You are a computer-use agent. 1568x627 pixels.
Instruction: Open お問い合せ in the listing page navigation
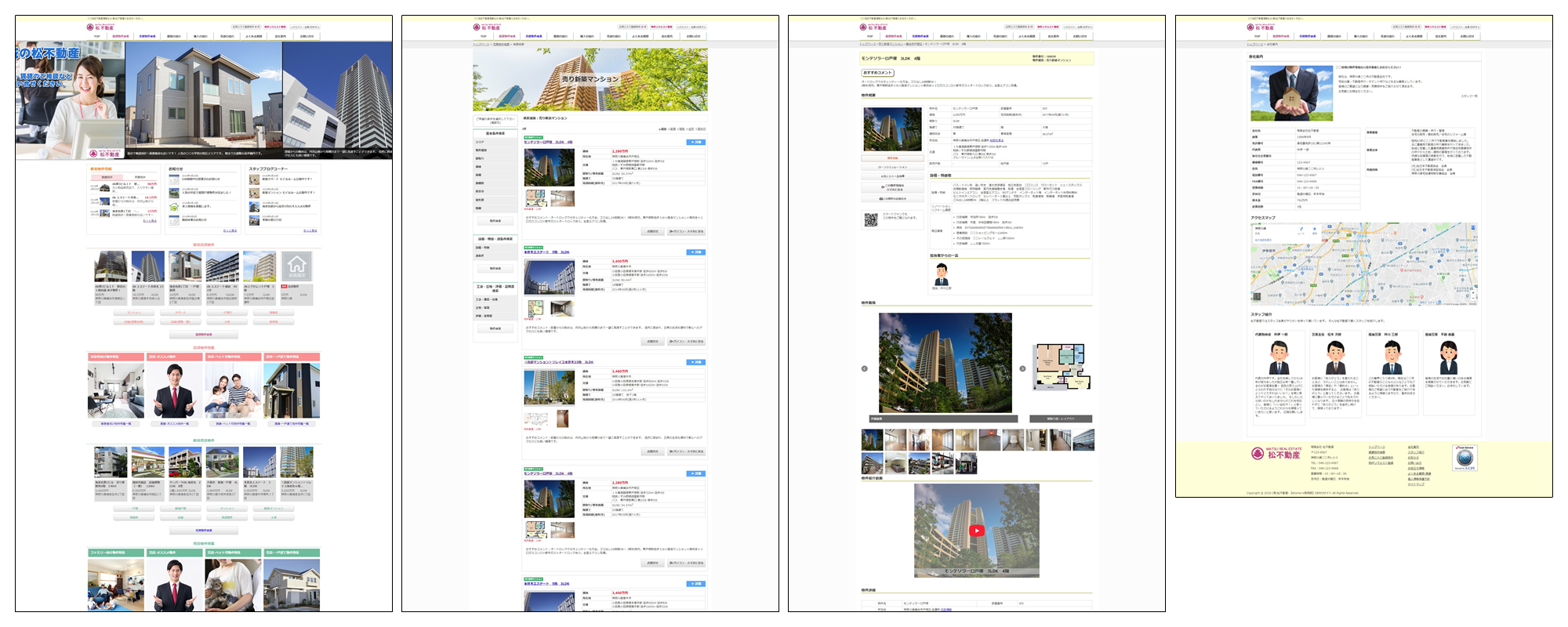pyautogui.click(x=694, y=36)
